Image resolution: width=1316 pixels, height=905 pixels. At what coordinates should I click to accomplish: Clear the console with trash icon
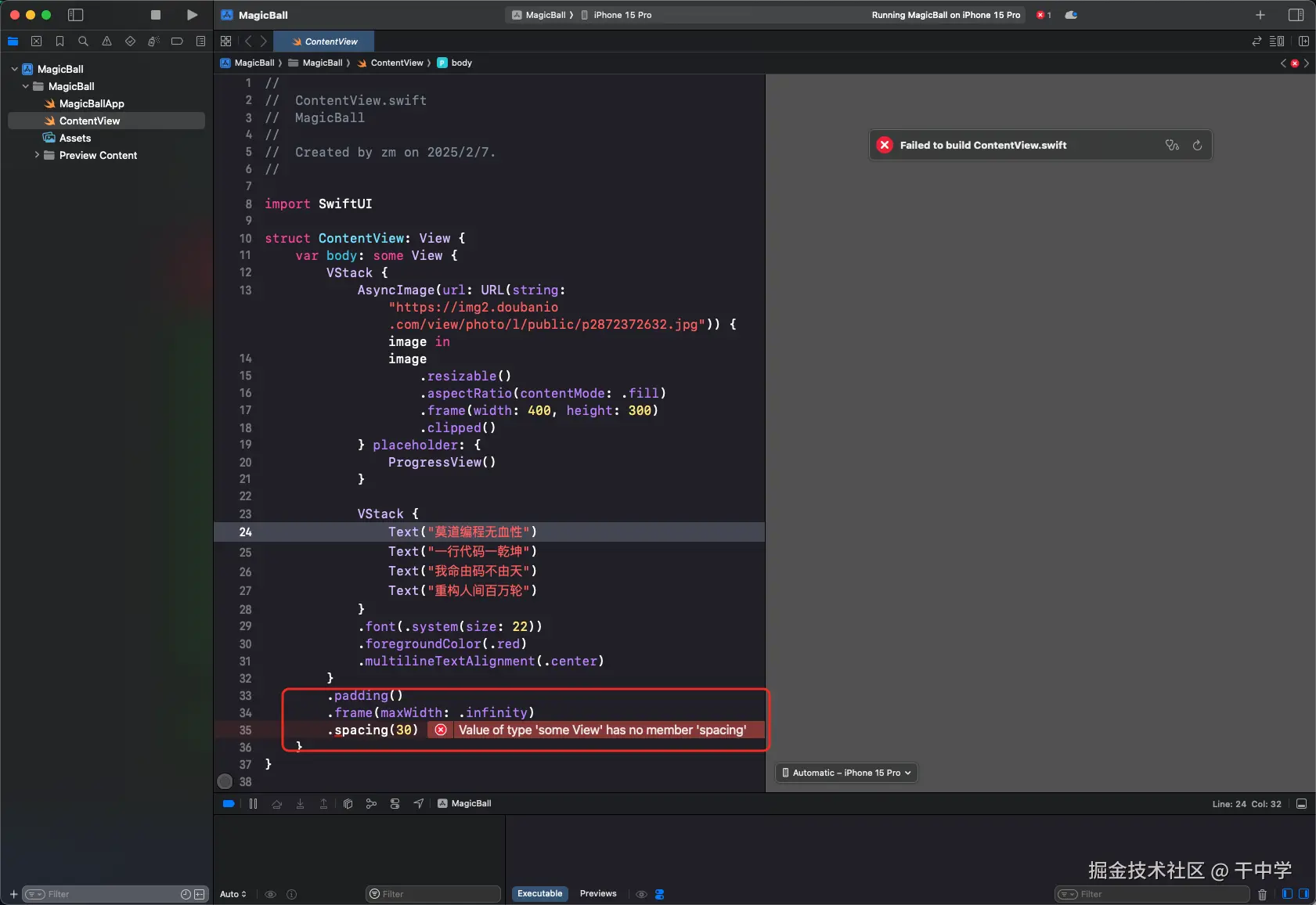tap(1262, 894)
